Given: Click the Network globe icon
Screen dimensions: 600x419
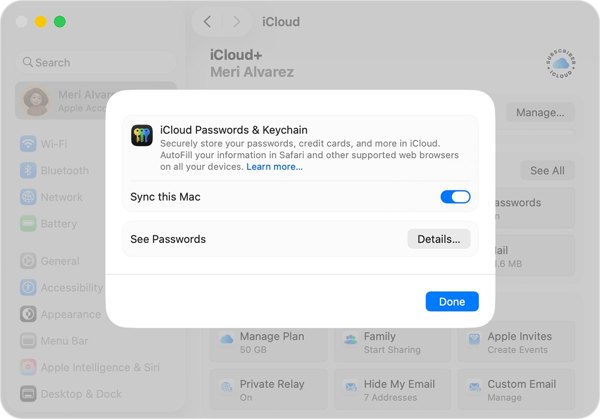Looking at the screenshot, I should (x=28, y=197).
